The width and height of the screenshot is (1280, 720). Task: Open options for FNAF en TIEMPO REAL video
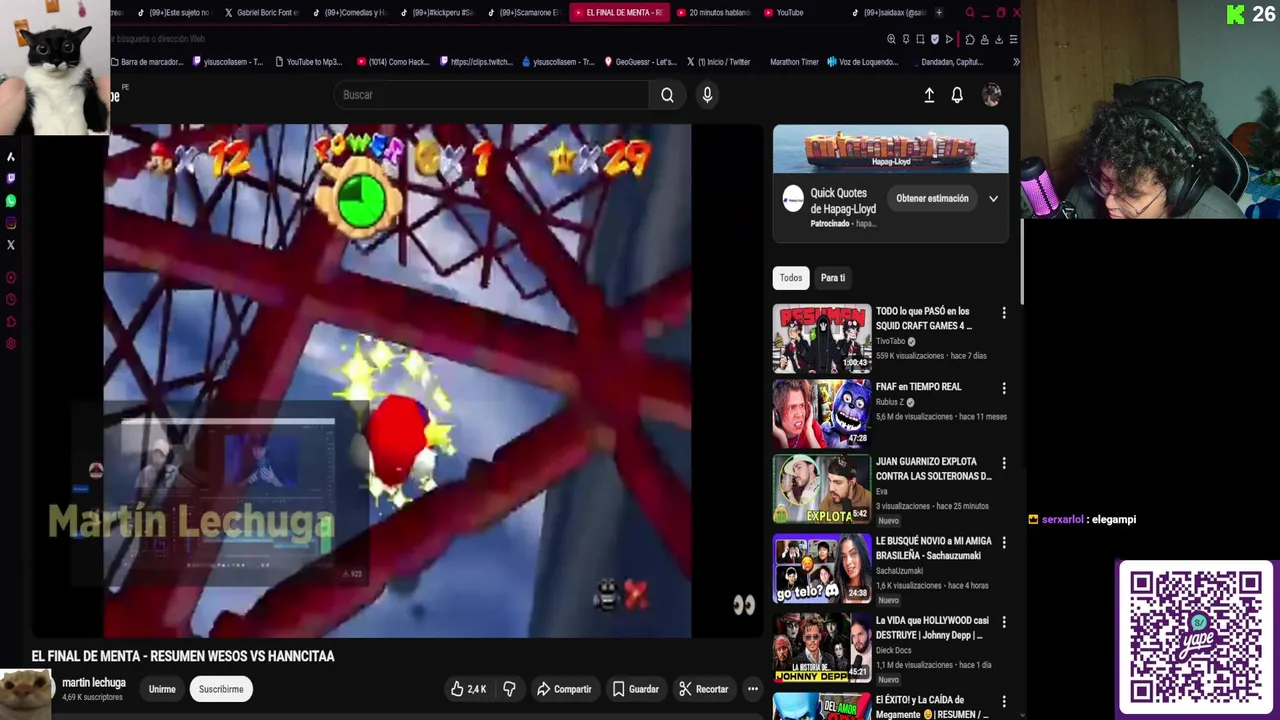(1004, 388)
